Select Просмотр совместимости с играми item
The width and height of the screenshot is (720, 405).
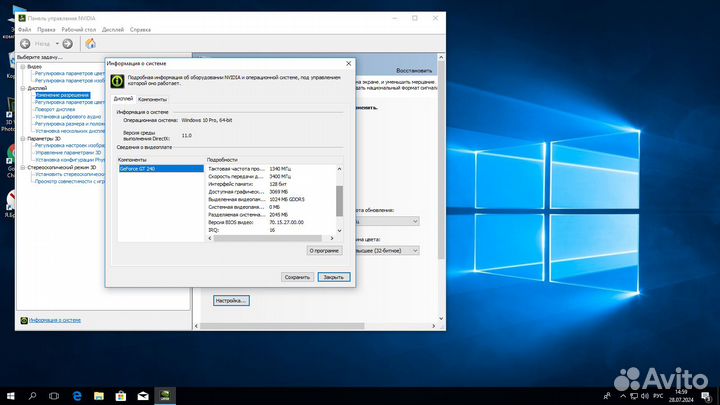pos(70,181)
